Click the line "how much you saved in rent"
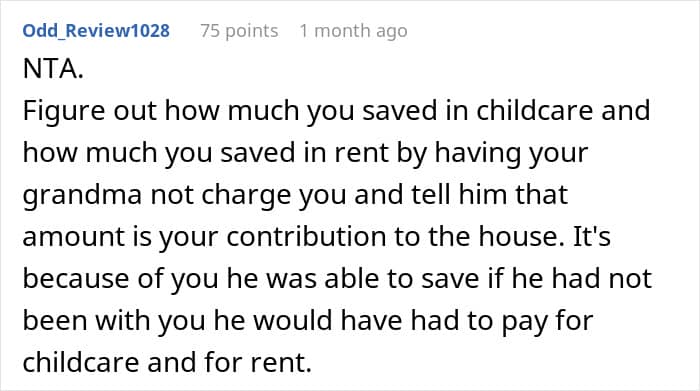Screen dimensions: 700x391 [305, 152]
